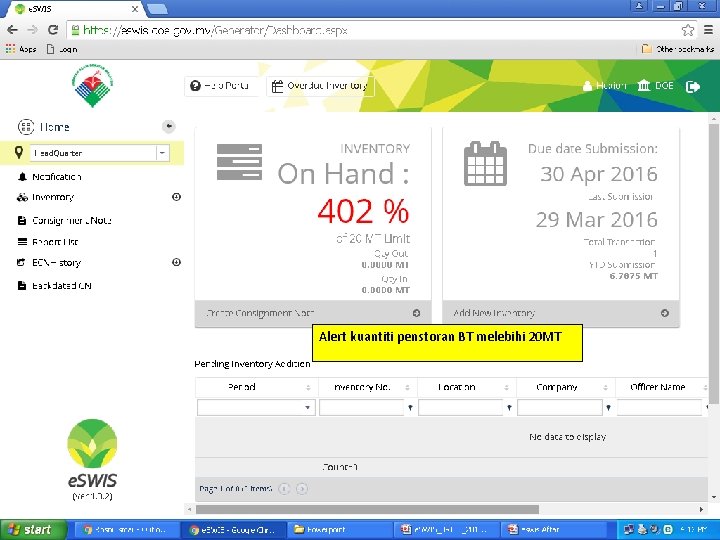
Task: Bookmark this page with the star icon
Action: pyautogui.click(x=687, y=30)
